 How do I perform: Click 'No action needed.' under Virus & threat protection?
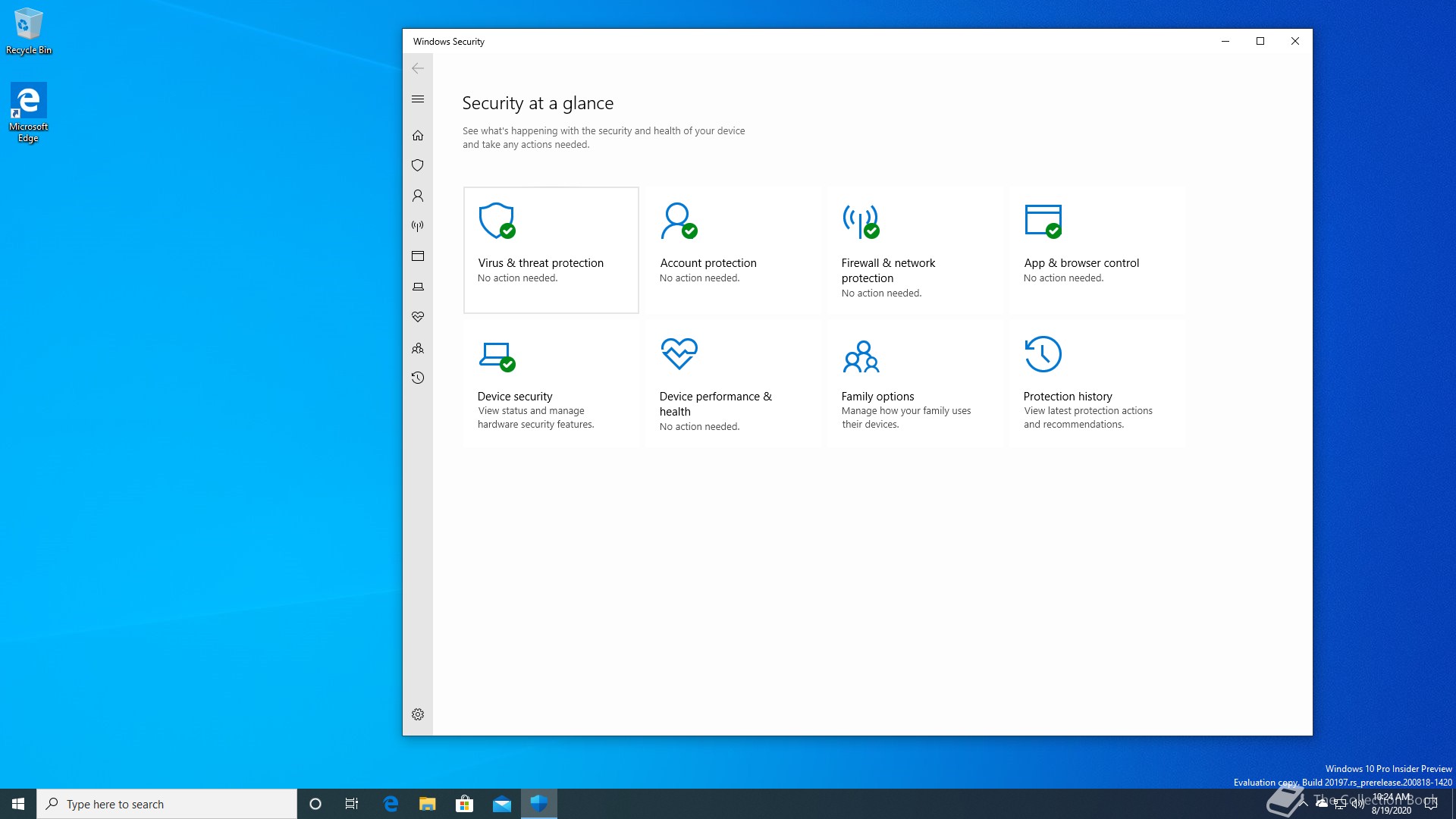coord(517,278)
